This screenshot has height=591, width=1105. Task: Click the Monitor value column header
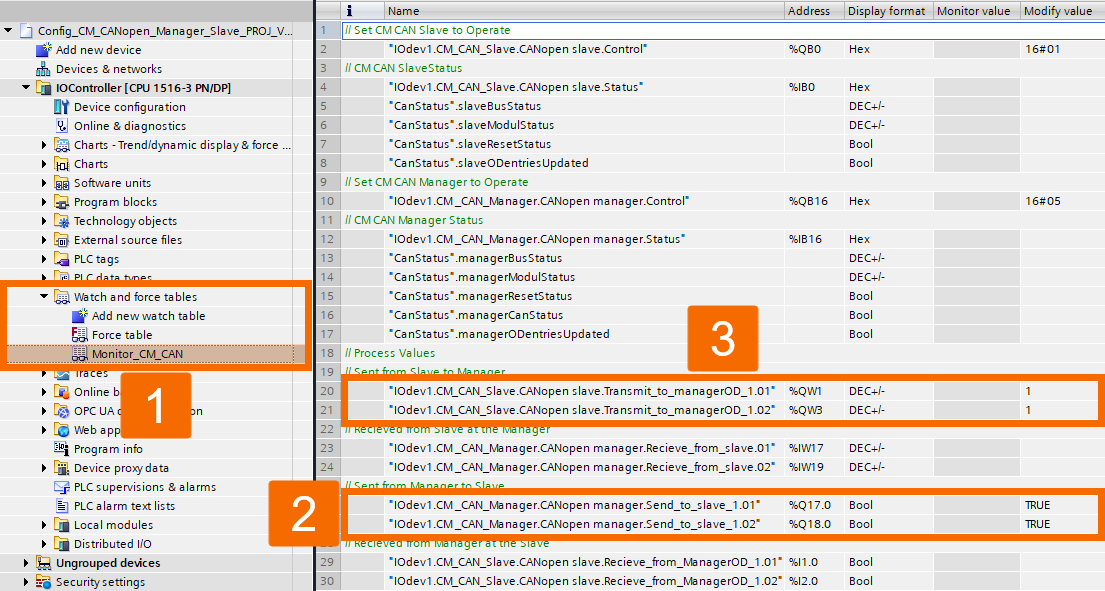pyautogui.click(x=976, y=11)
